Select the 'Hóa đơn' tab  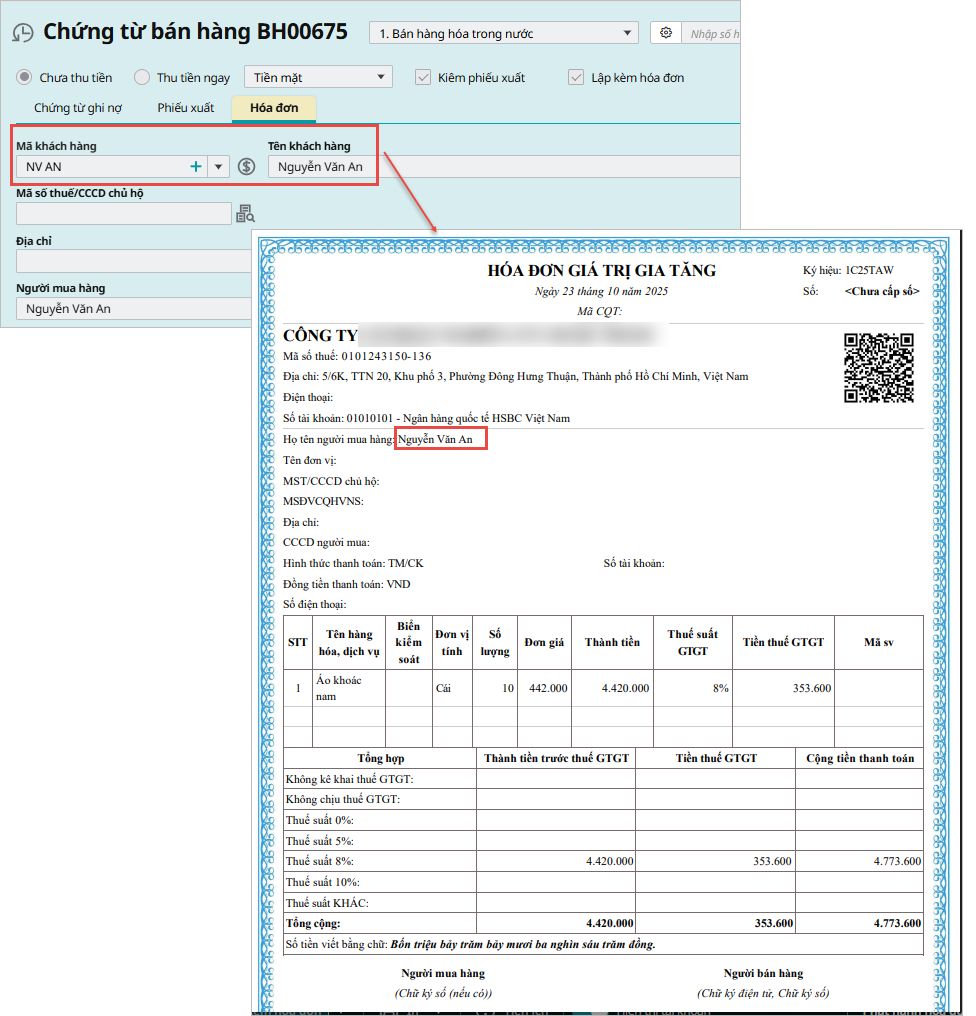273,108
